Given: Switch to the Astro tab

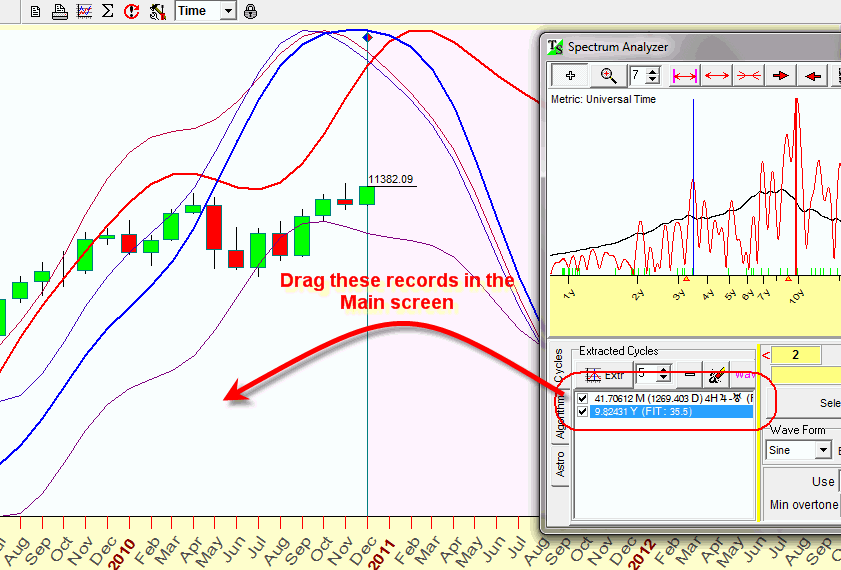Looking at the screenshot, I should (x=559, y=465).
